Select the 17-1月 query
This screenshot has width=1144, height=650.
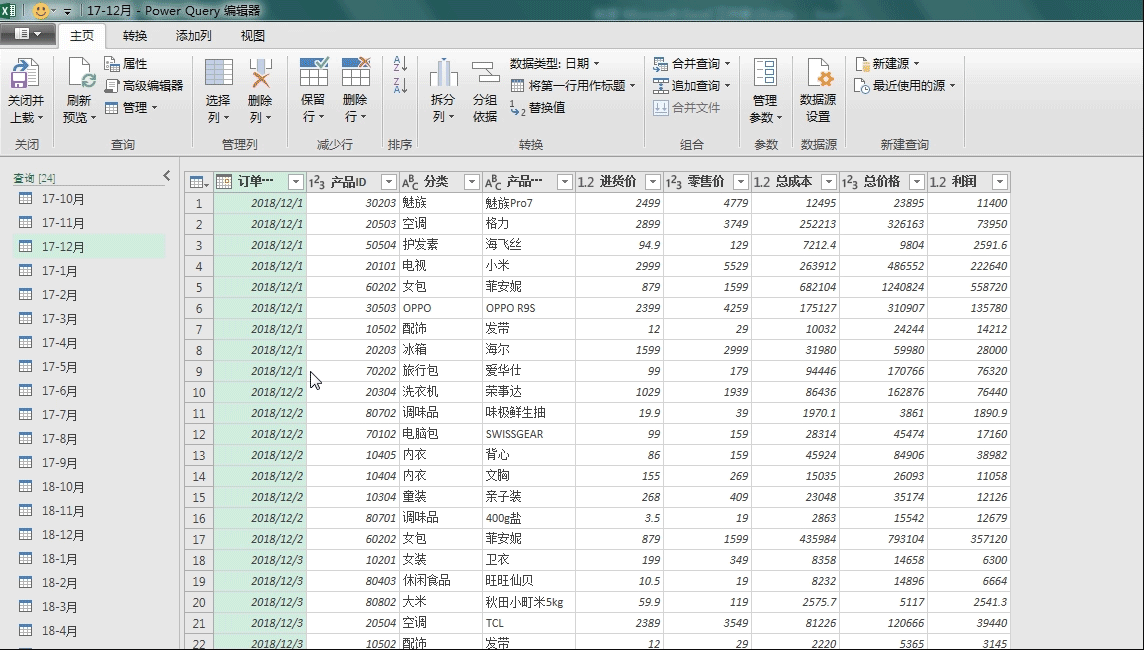pyautogui.click(x=90, y=271)
